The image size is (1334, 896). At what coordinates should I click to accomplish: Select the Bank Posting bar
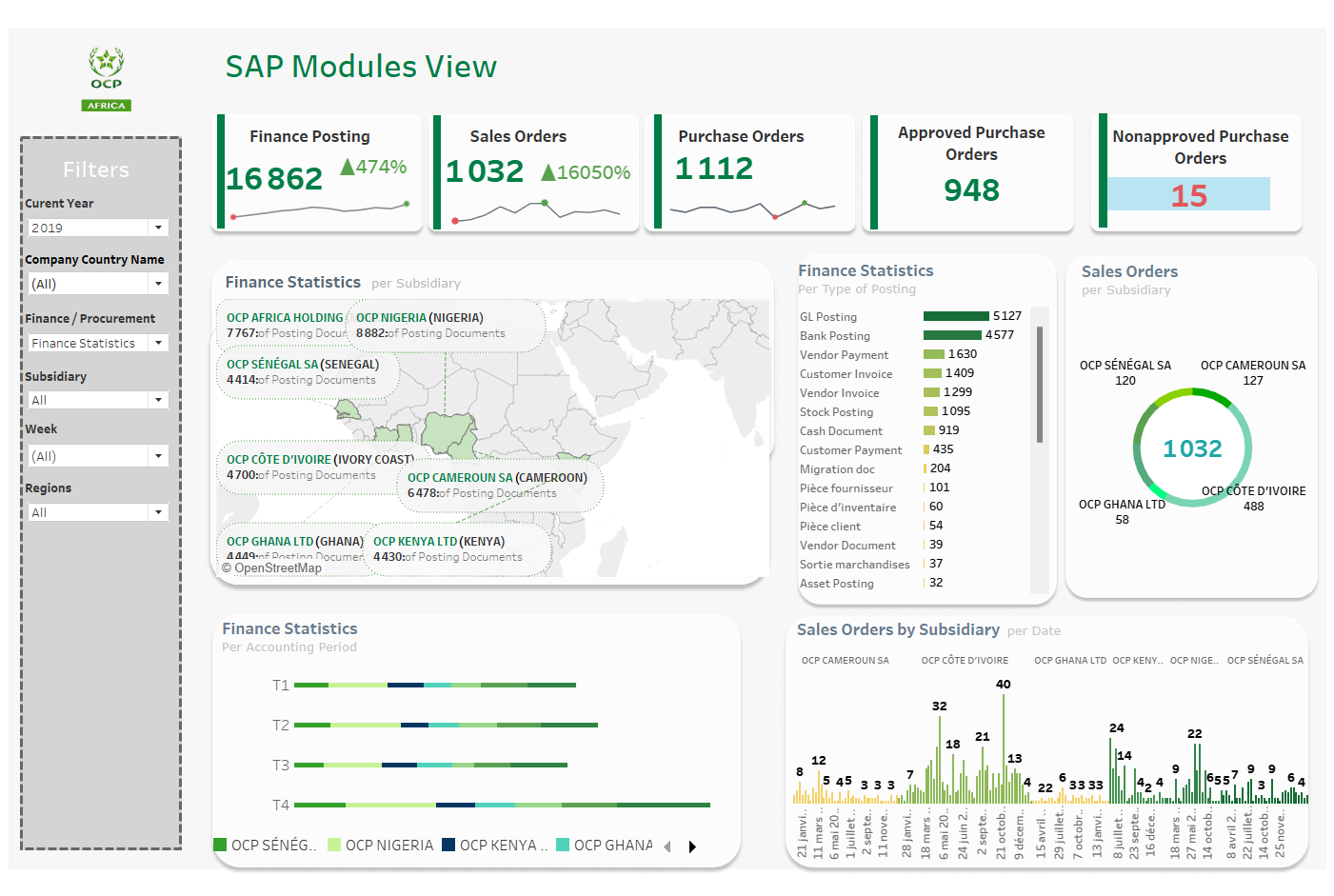(952, 335)
